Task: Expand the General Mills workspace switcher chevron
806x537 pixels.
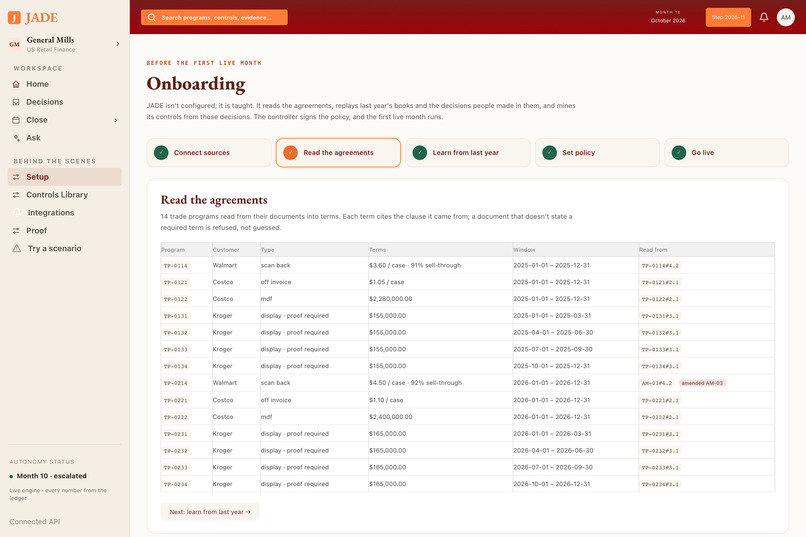Action: [118, 44]
